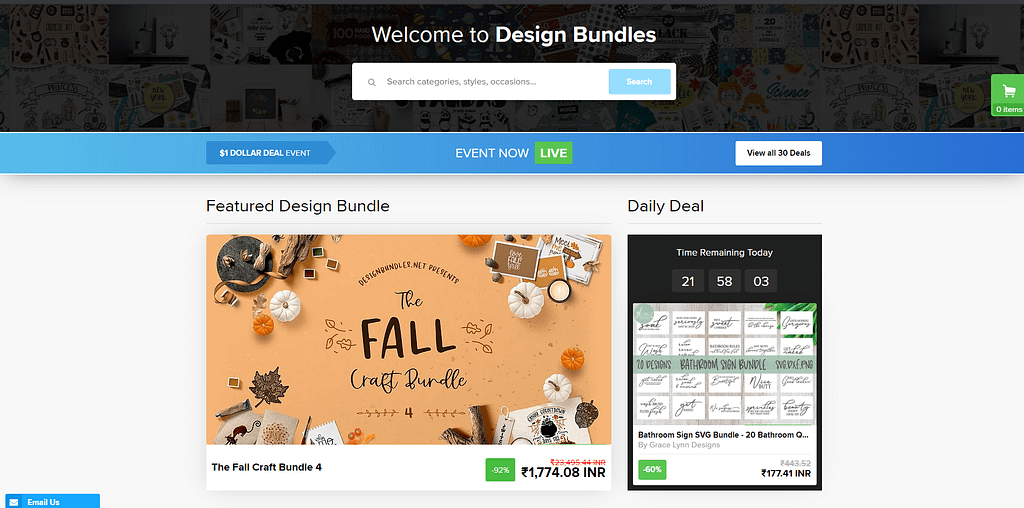Click the Search button
Screen dimensions: 1024x508
coord(639,82)
